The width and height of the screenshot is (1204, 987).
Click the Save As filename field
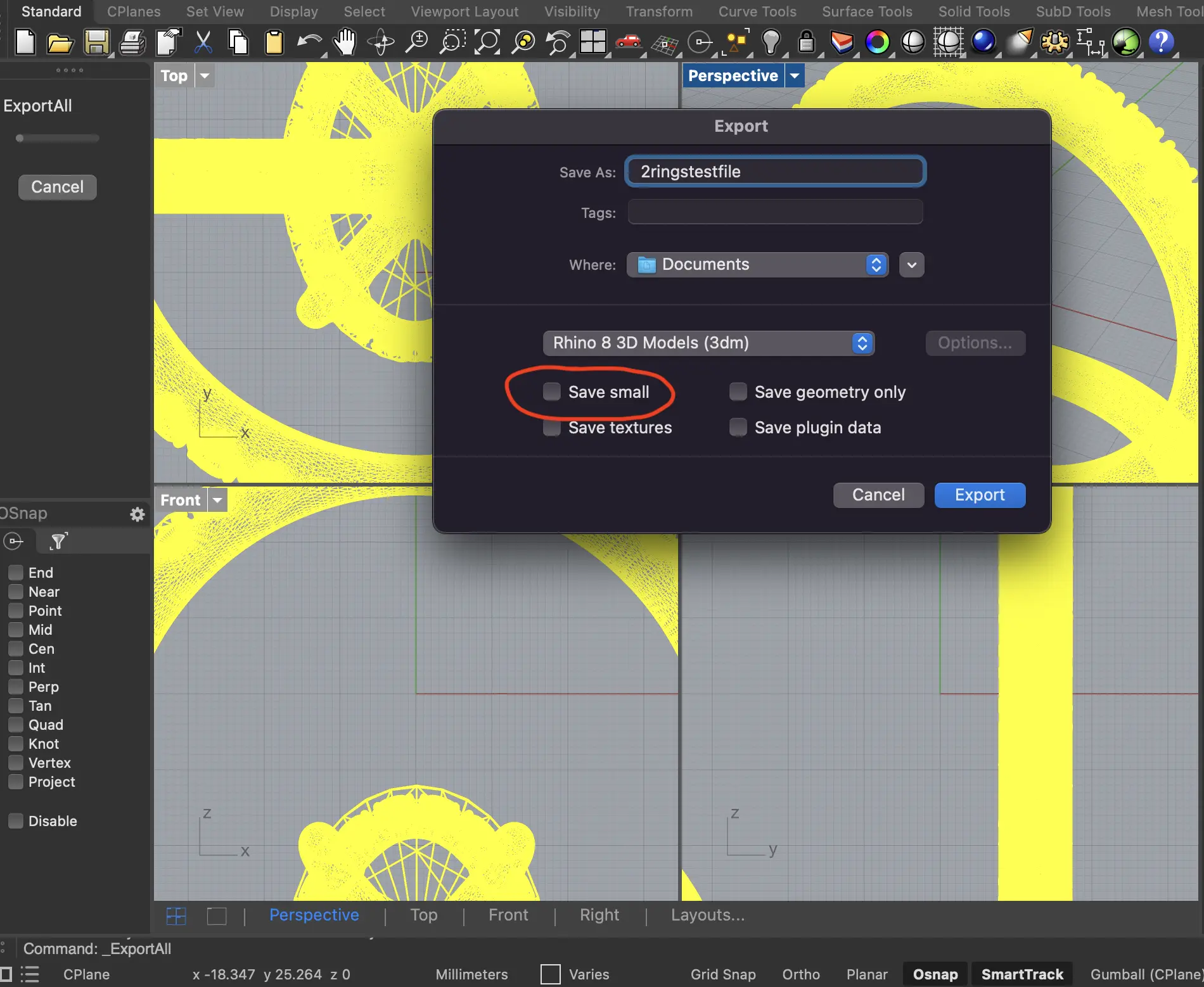coord(775,172)
